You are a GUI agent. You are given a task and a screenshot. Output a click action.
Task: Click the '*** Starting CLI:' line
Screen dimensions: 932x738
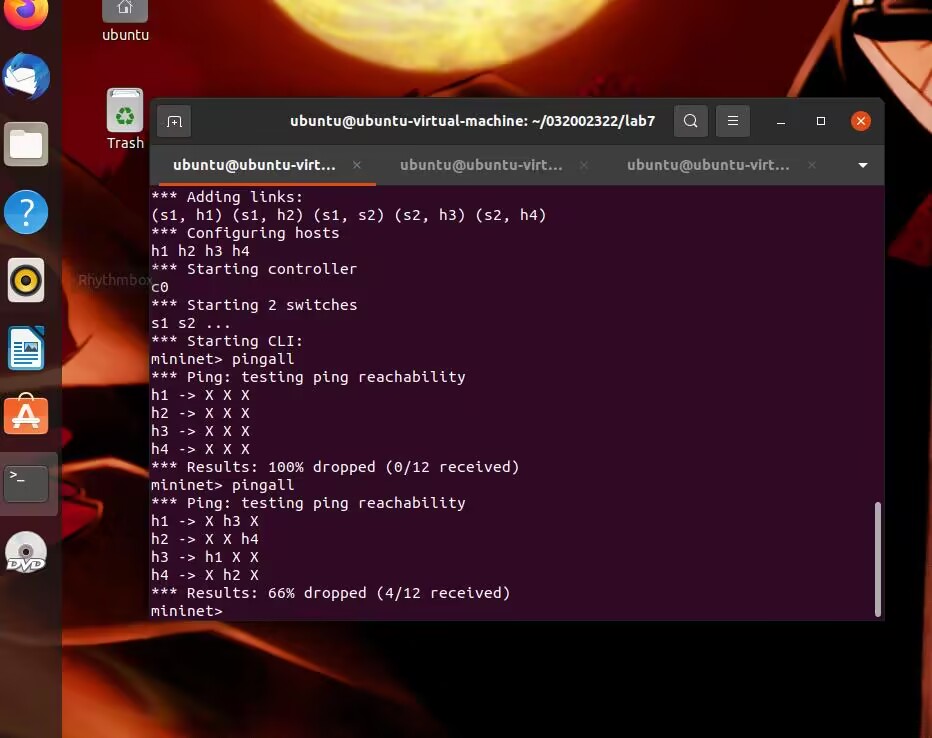coord(227,341)
